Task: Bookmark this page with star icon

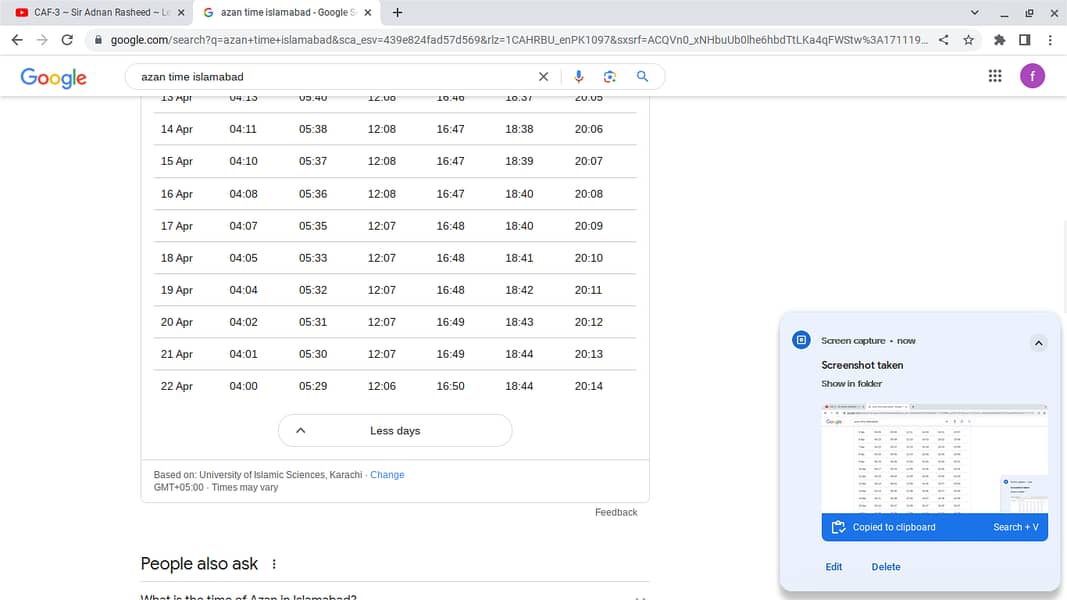Action: pos(968,40)
